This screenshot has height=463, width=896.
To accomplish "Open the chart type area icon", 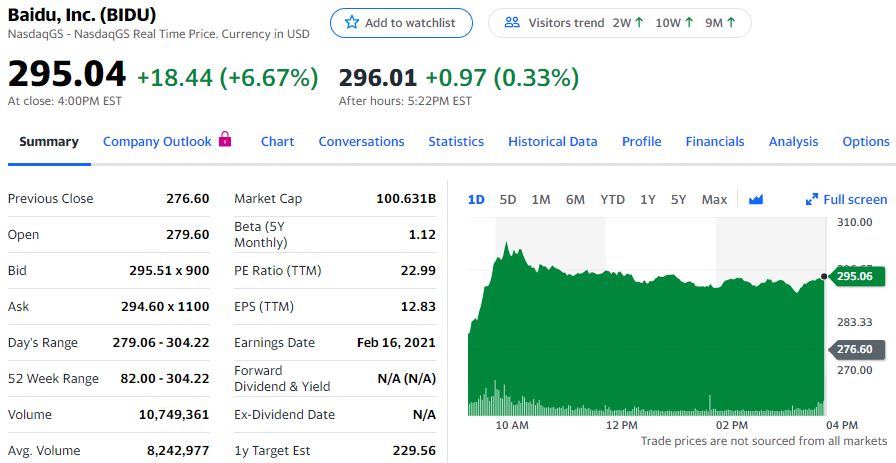I will (x=756, y=199).
